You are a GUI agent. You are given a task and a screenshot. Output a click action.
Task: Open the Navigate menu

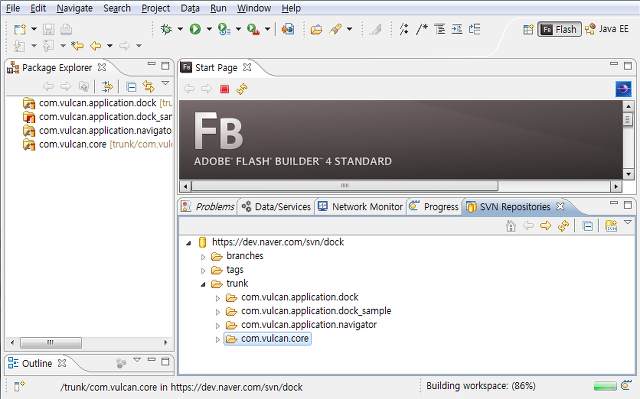point(74,8)
